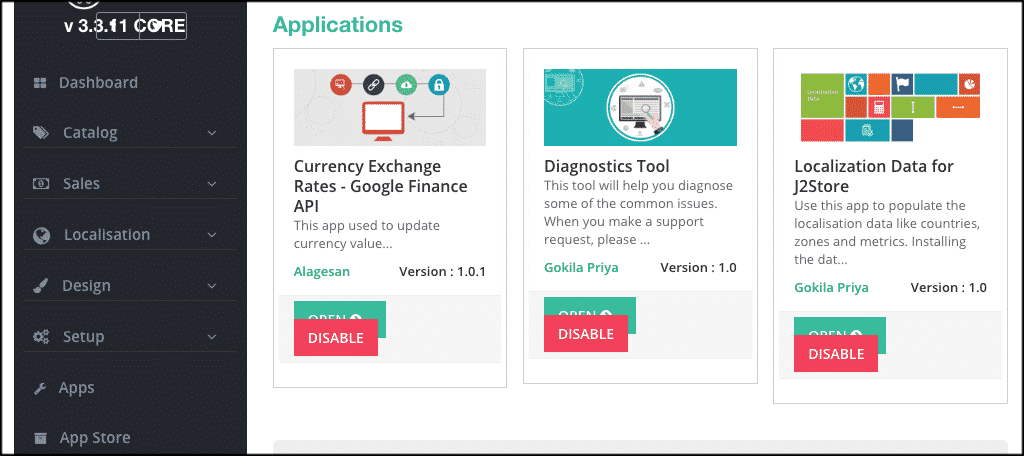Click the Currency Exchange Rates title
Screen dimensions: 1024x456
click(x=381, y=186)
